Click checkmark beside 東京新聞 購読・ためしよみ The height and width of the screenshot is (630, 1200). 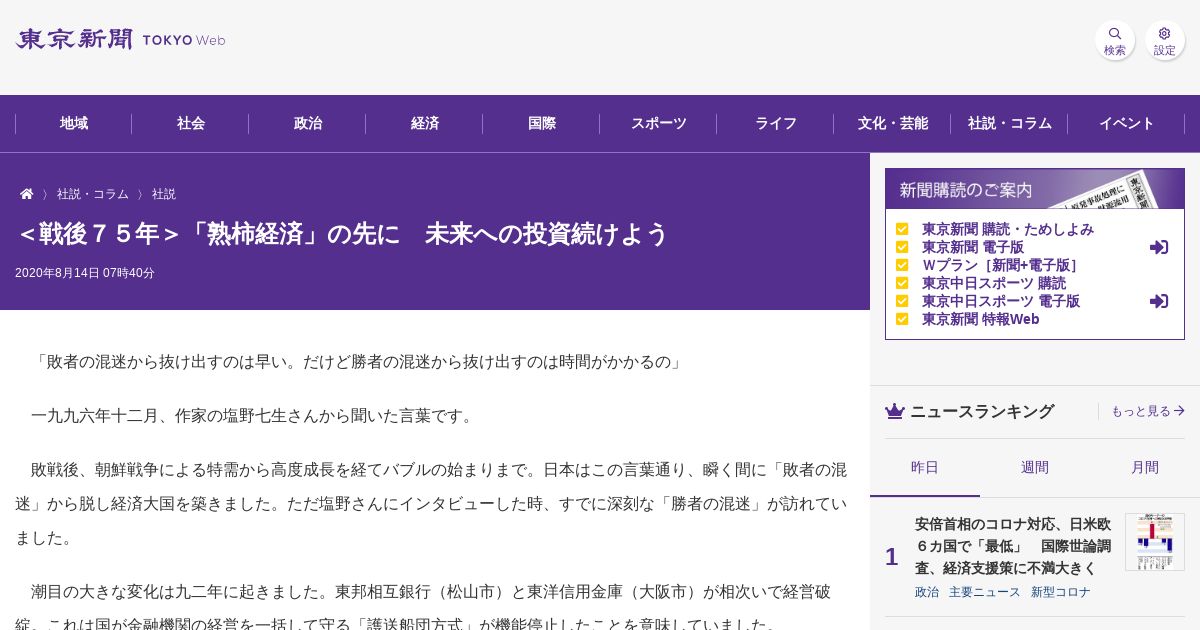point(902,229)
